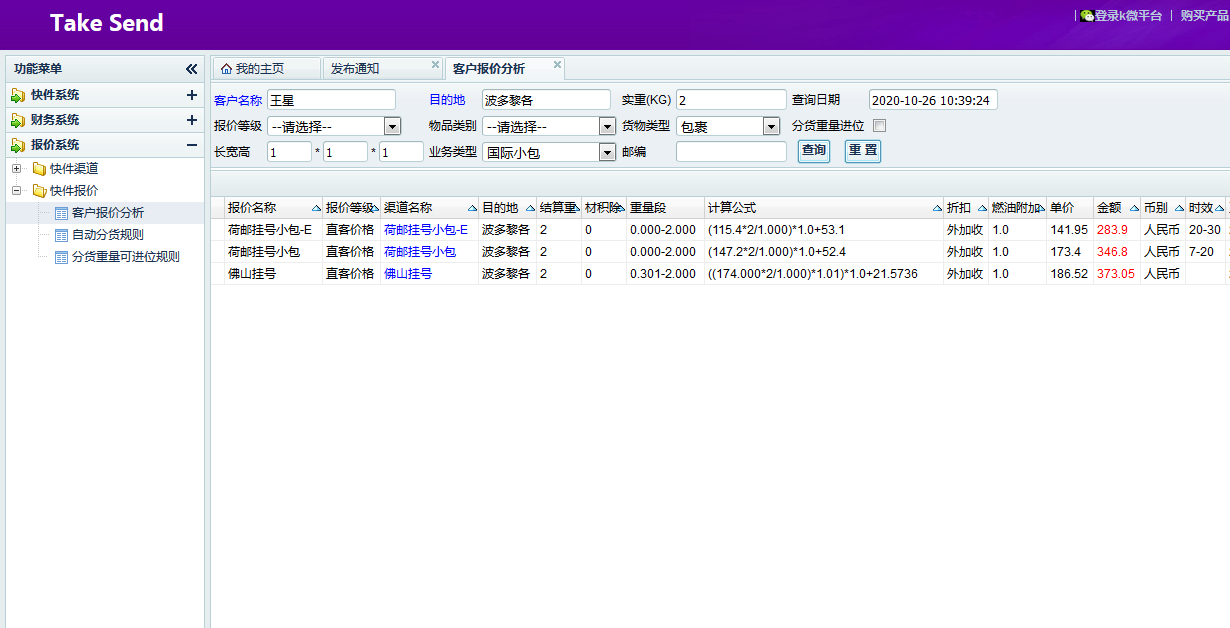
Task: Collapse 报价系统 with the minus icon
Action: click(191, 145)
